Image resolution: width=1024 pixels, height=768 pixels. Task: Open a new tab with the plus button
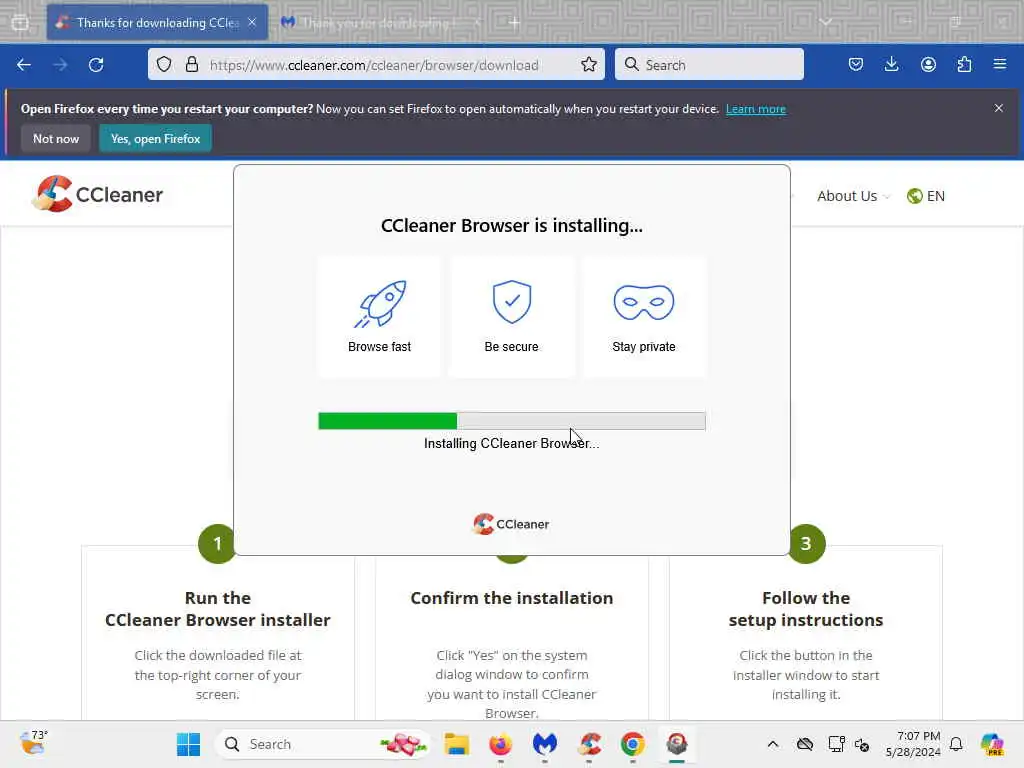point(515,23)
